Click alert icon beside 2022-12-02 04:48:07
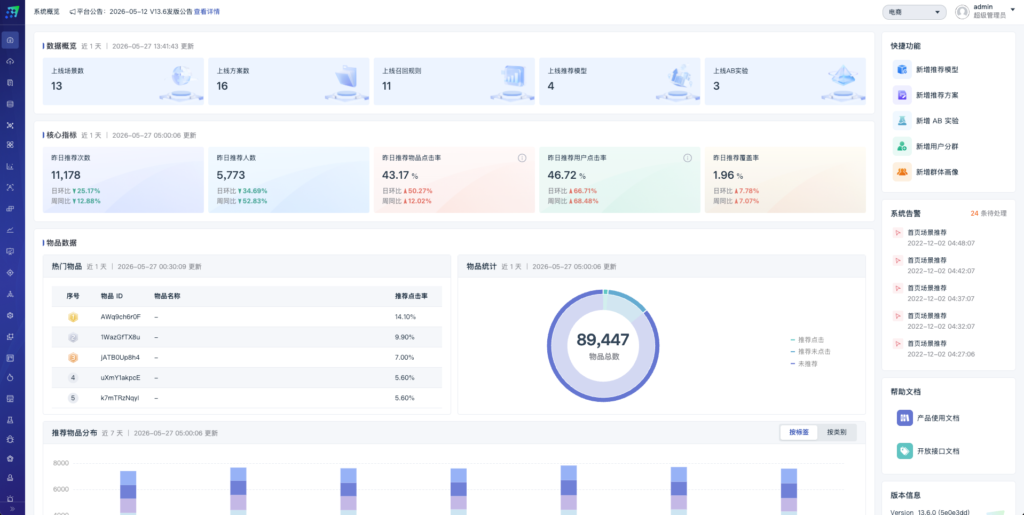1024x515 pixels. tap(897, 232)
